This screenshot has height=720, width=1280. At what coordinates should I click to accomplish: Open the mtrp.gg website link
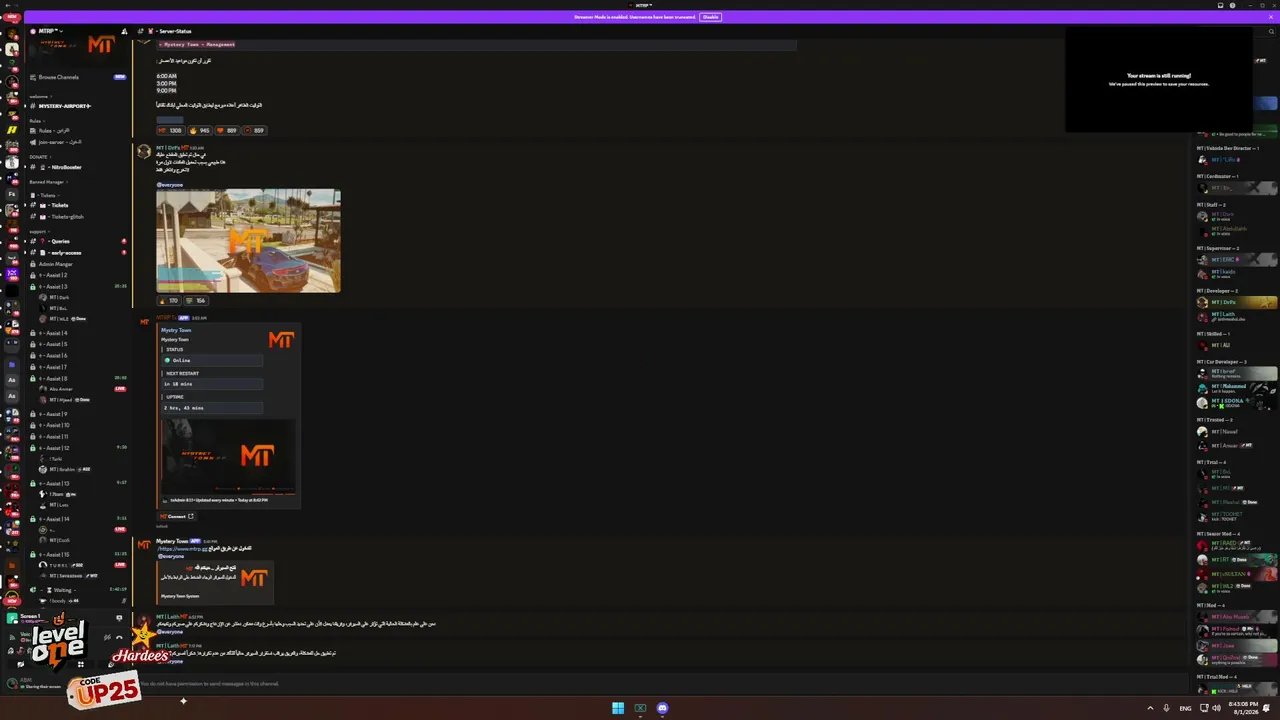(183, 549)
